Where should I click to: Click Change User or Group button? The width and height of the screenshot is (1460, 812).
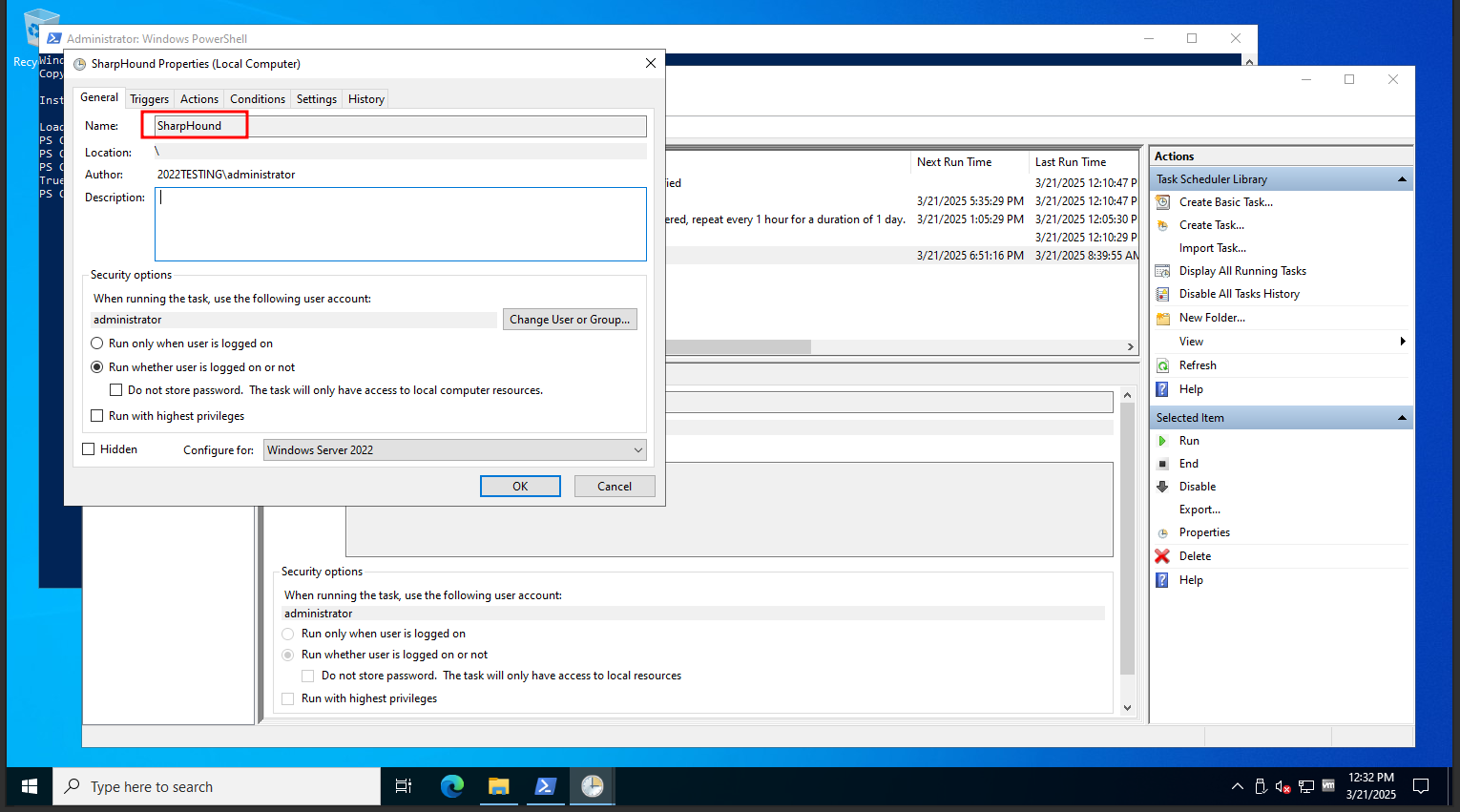570,320
